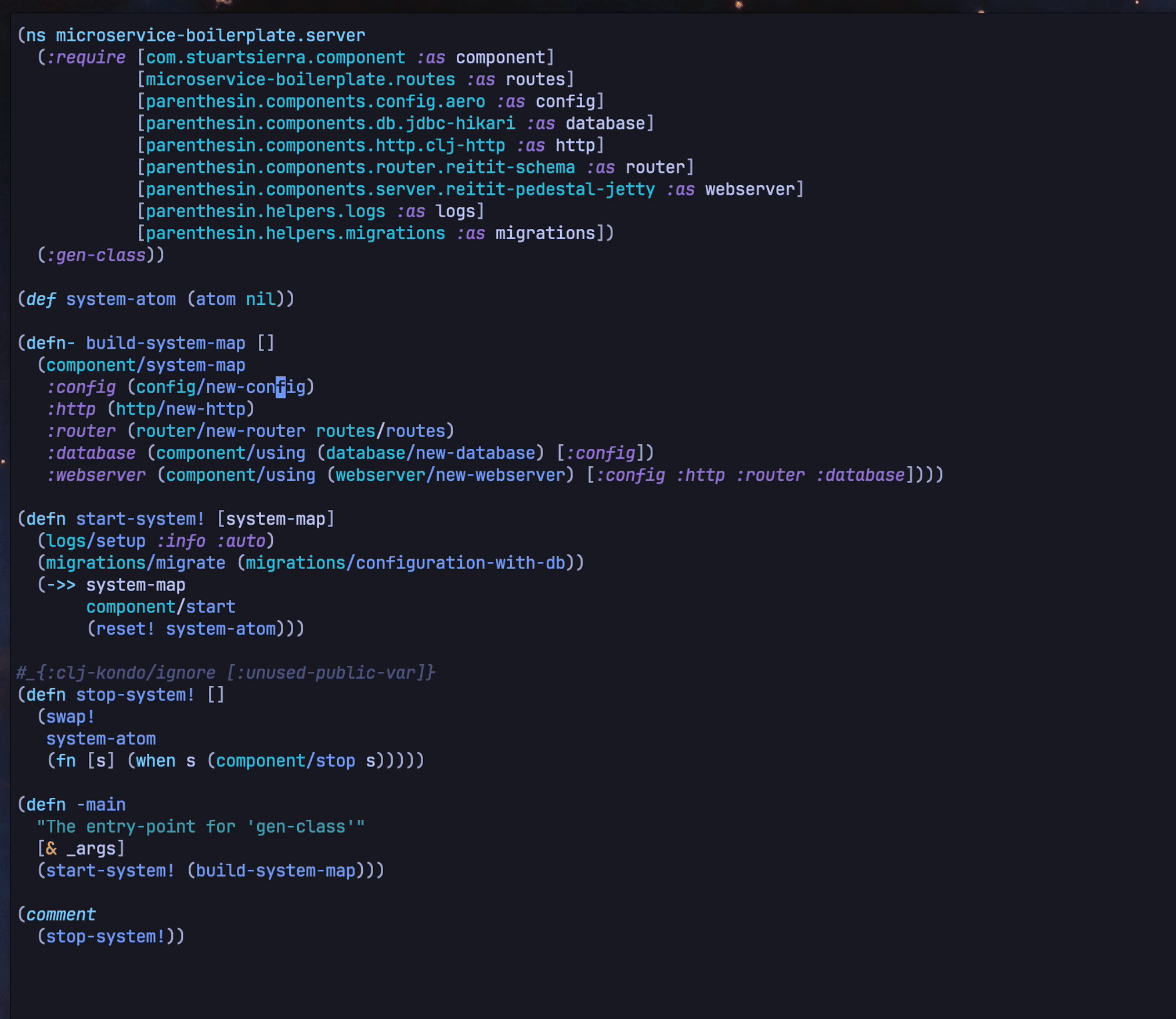1176x1019 pixels.
Task: Click stop-system! inside the comment form
Action: 106,937
